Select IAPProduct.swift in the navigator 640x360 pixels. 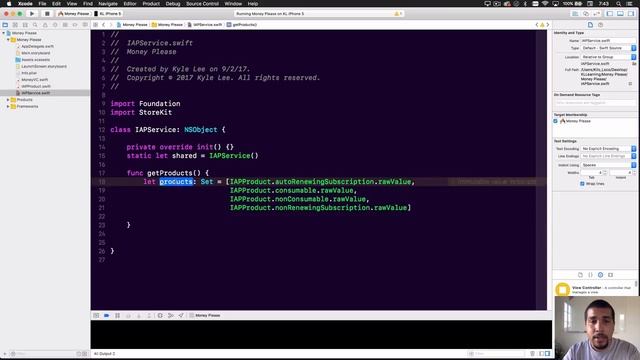pos(36,86)
